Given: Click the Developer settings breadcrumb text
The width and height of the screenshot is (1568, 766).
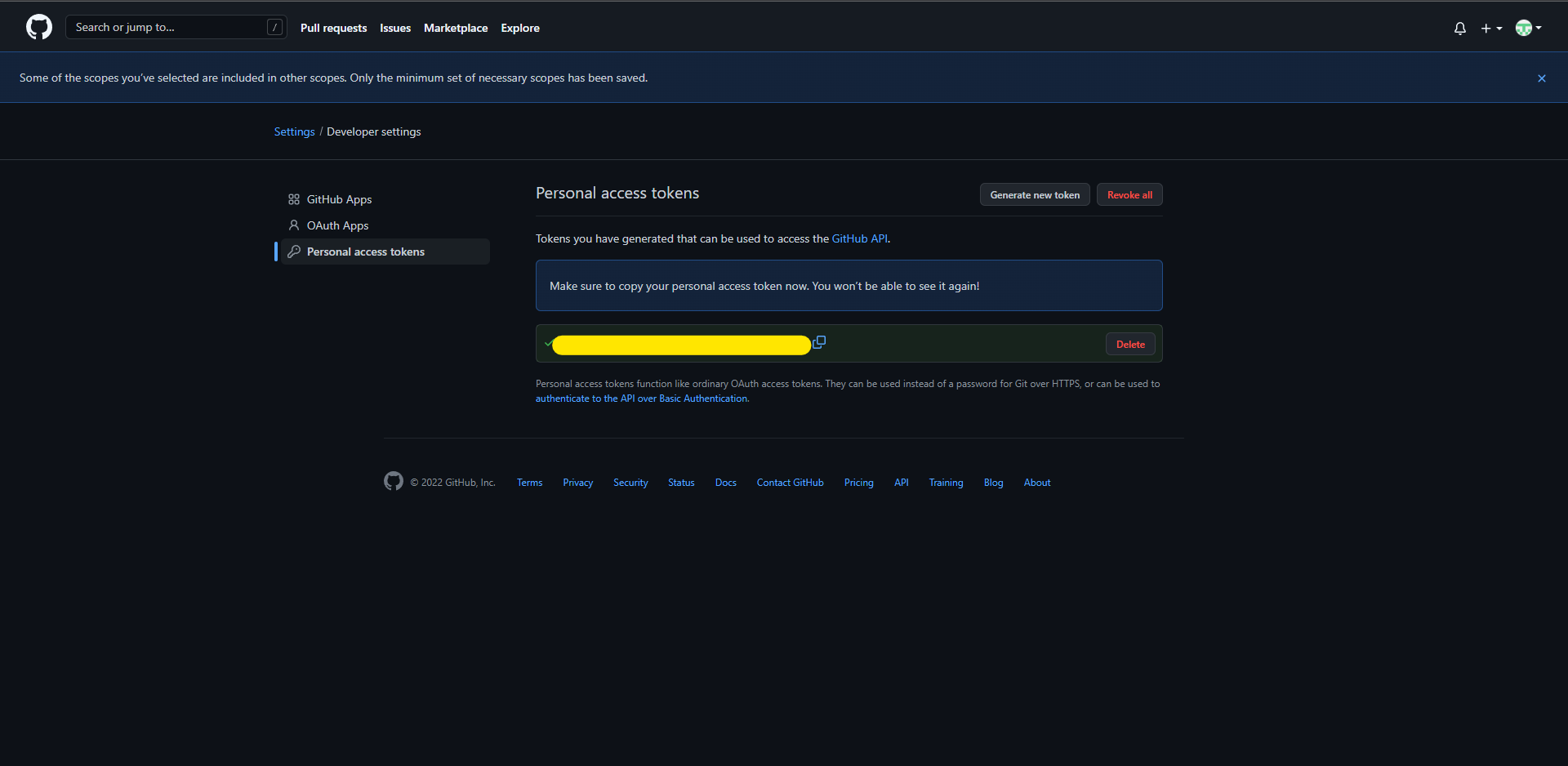Looking at the screenshot, I should [374, 131].
